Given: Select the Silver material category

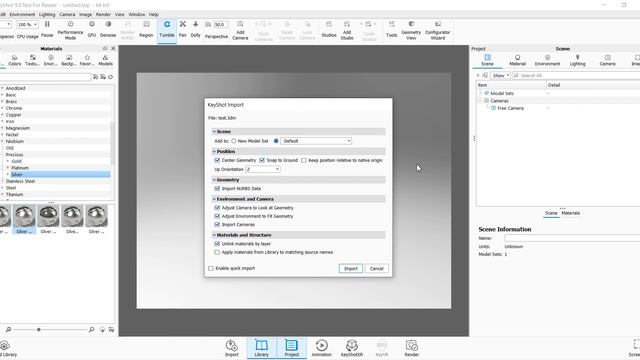Looking at the screenshot, I should point(17,175).
